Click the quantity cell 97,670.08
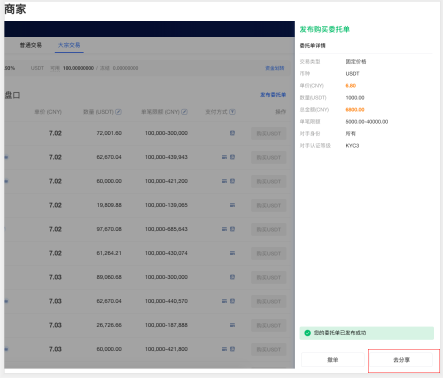Screen dimensions: 443x378 coord(109,229)
